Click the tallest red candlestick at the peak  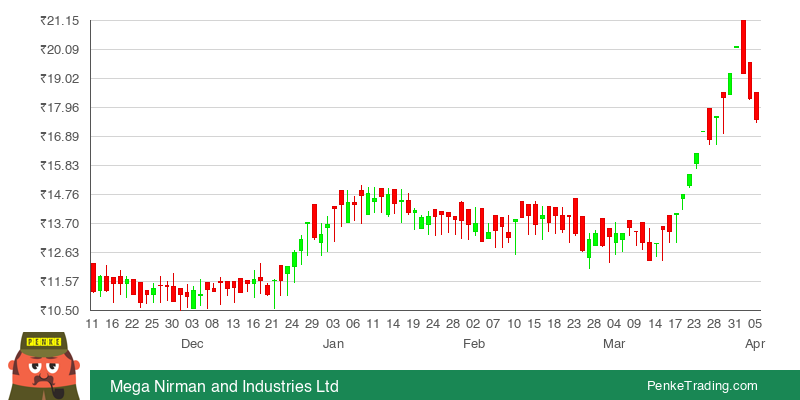coord(743,47)
